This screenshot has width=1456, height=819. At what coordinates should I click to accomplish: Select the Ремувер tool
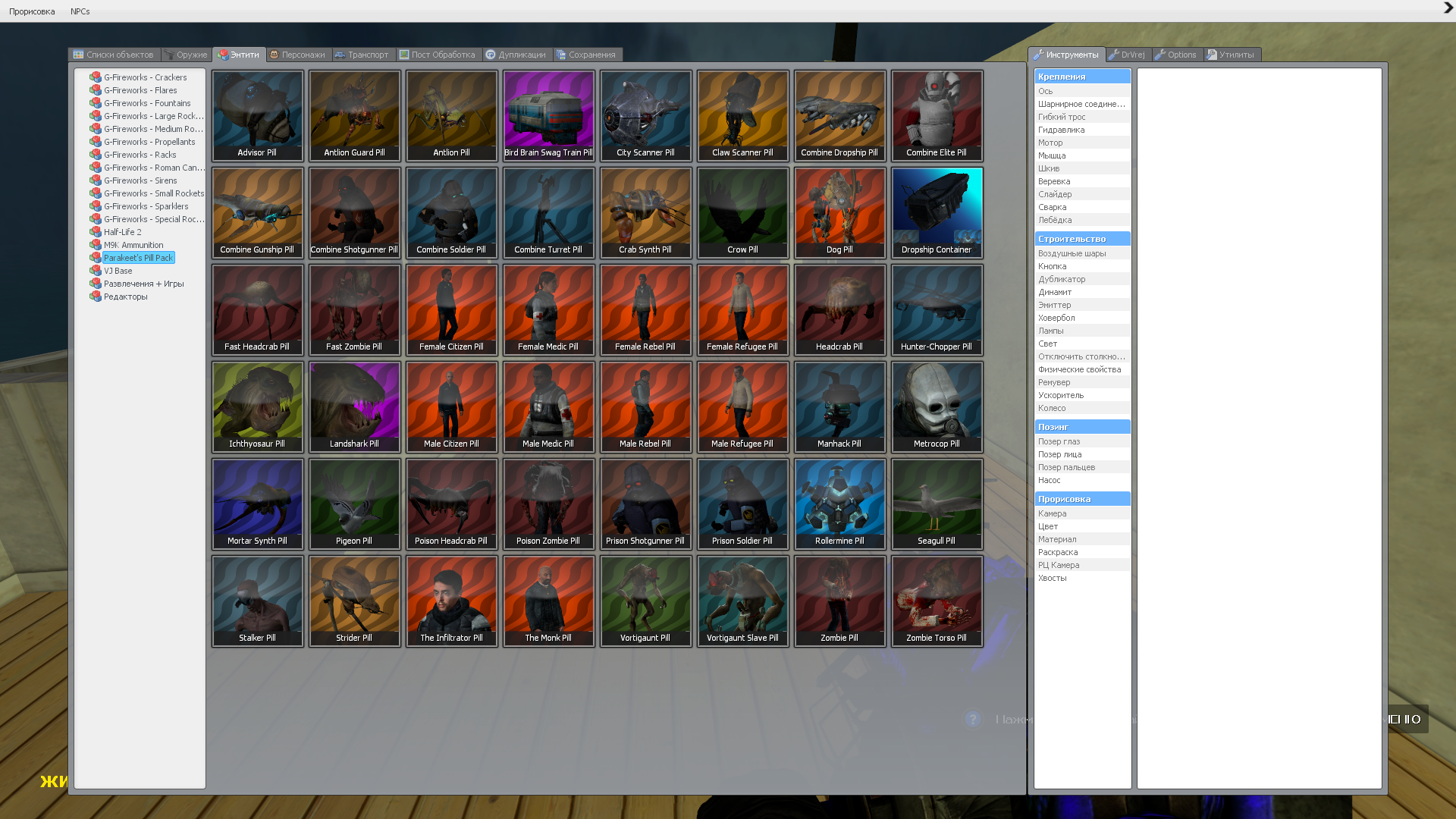tap(1082, 382)
